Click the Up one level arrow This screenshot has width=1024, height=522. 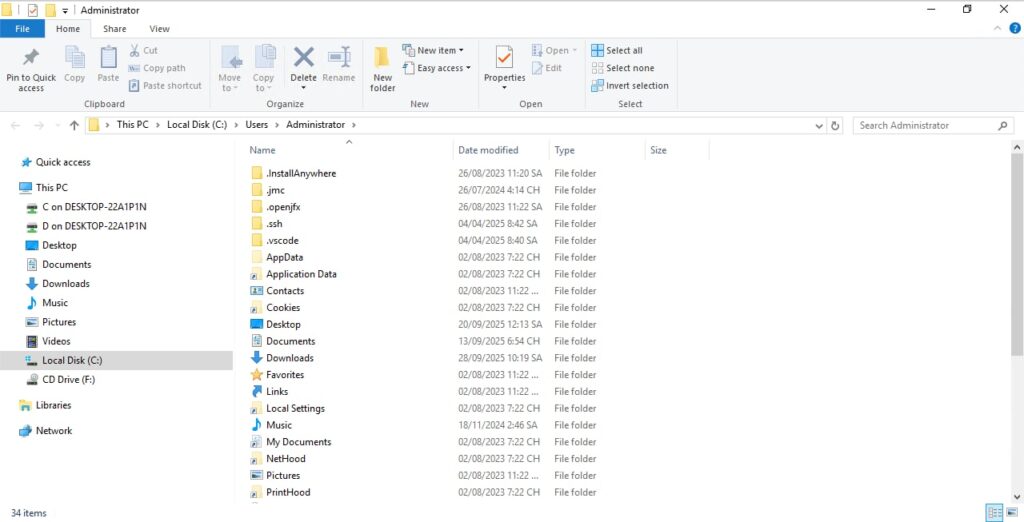(74, 125)
